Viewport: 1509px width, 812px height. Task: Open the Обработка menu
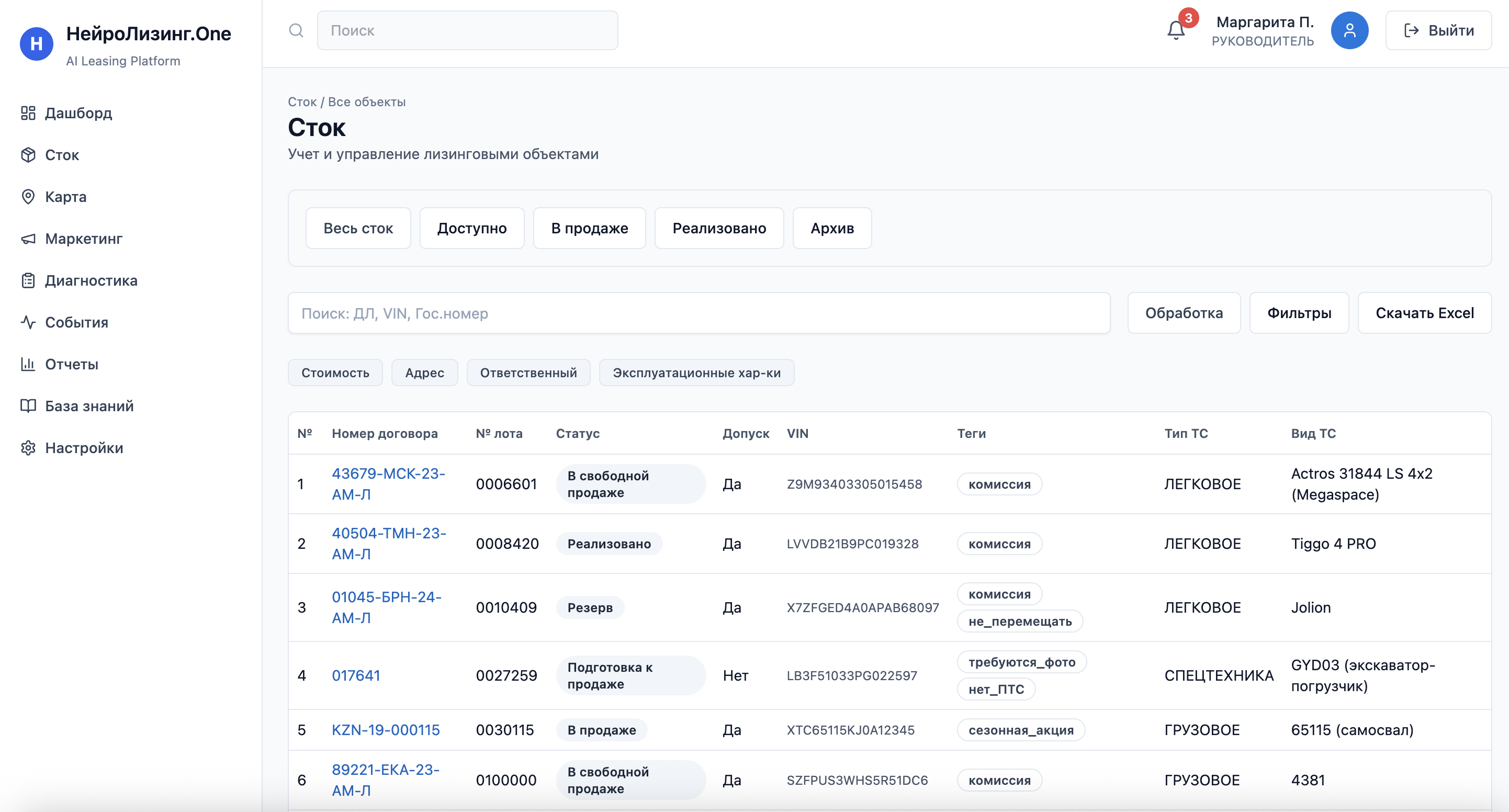click(x=1184, y=313)
